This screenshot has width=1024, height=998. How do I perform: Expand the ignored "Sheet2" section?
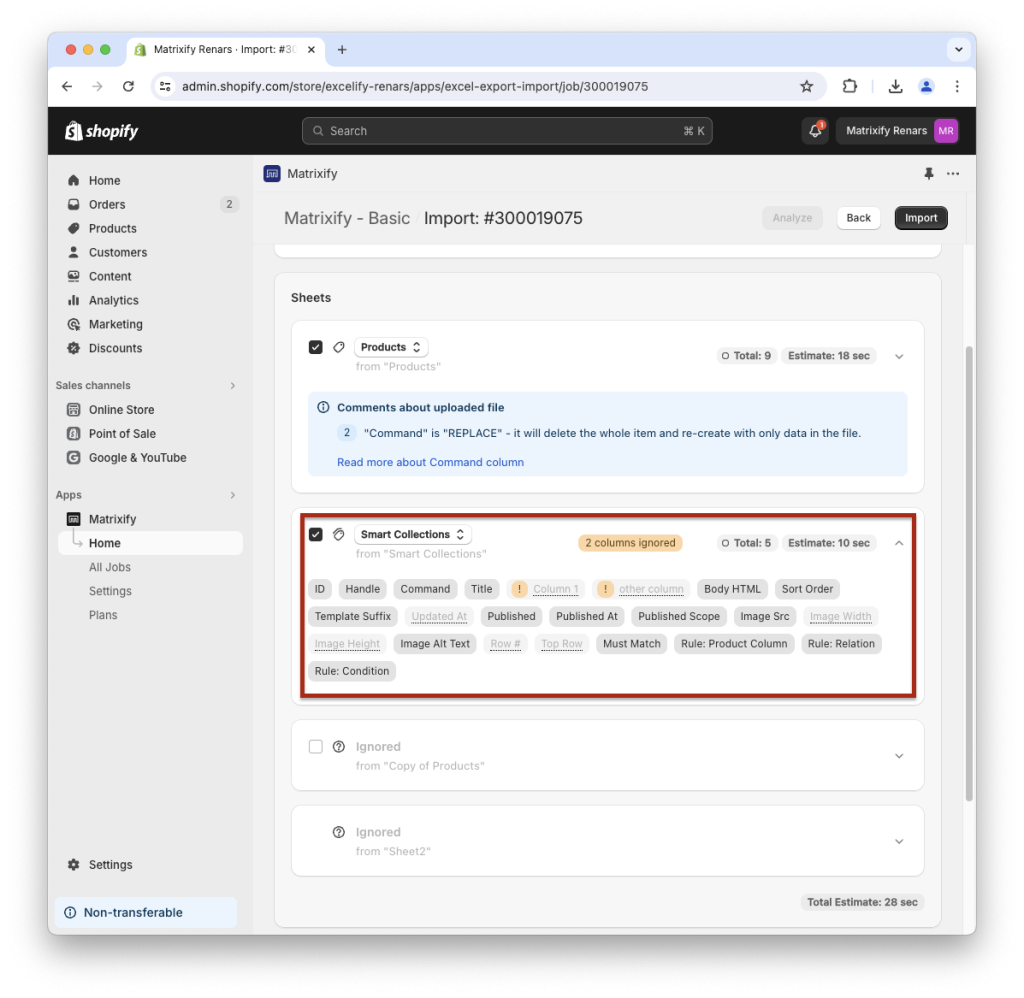point(898,841)
